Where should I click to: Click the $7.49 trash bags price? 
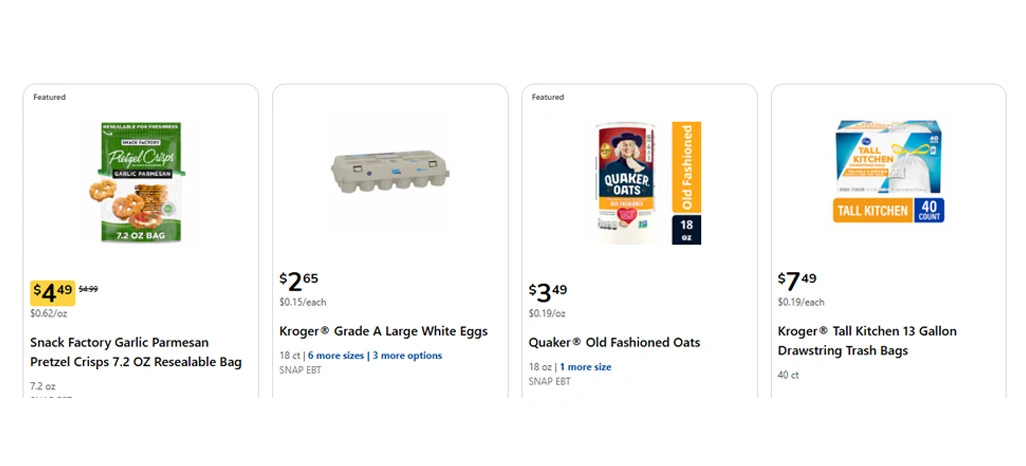[x=797, y=281]
